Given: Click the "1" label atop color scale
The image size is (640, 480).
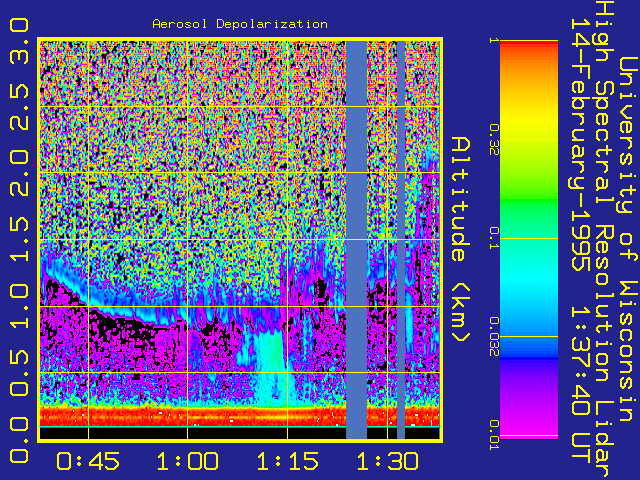Looking at the screenshot, I should [x=494, y=40].
